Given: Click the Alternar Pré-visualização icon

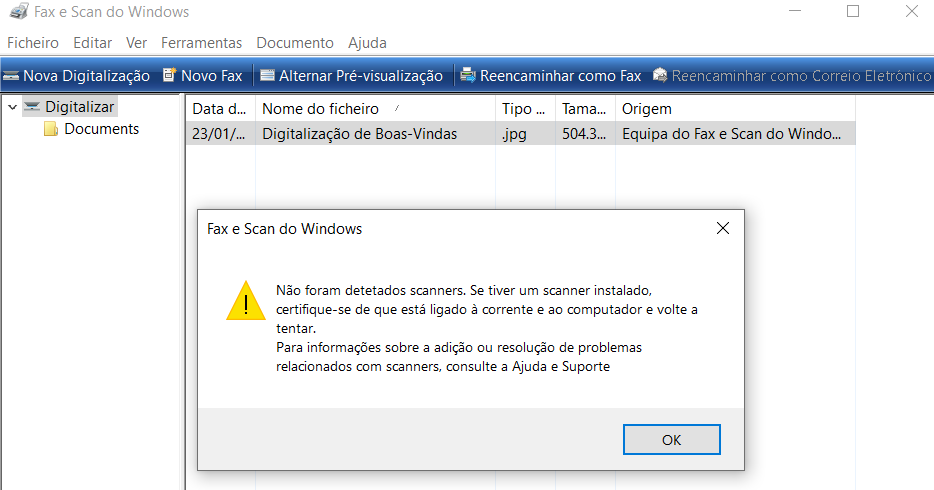Looking at the screenshot, I should [267, 76].
